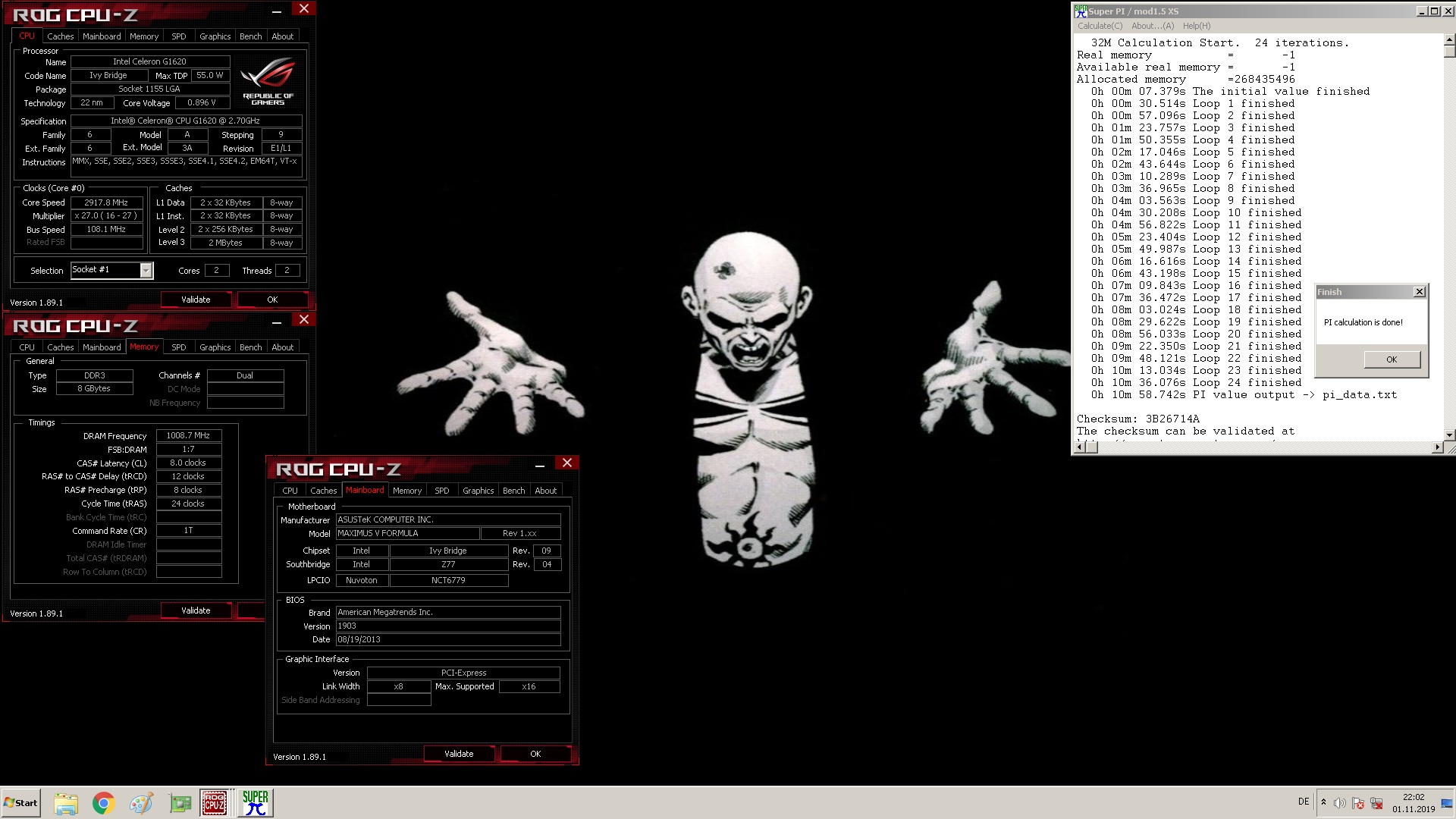Open SPD tab in top CPU-Z window
The width and height of the screenshot is (1456, 819).
pyautogui.click(x=179, y=36)
